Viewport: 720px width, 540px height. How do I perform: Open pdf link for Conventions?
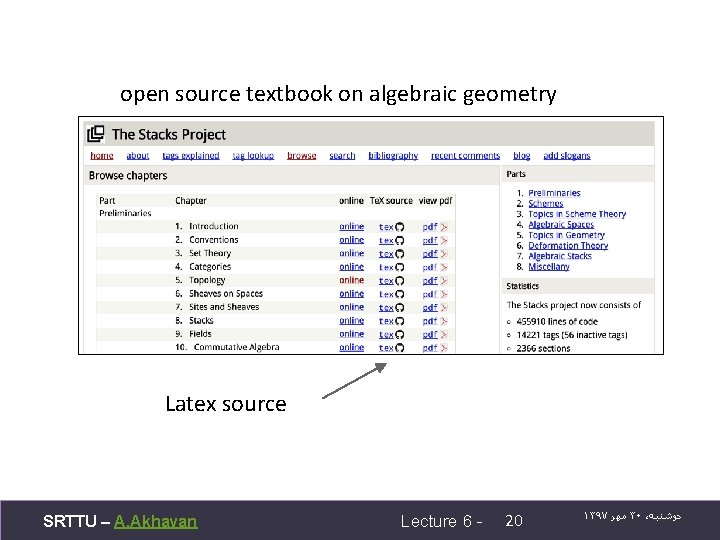(430, 240)
